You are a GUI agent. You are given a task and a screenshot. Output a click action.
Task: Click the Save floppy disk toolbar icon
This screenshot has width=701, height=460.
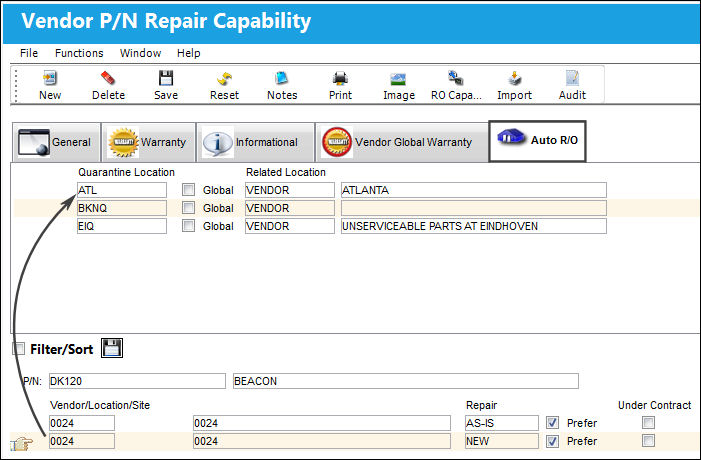pos(166,78)
